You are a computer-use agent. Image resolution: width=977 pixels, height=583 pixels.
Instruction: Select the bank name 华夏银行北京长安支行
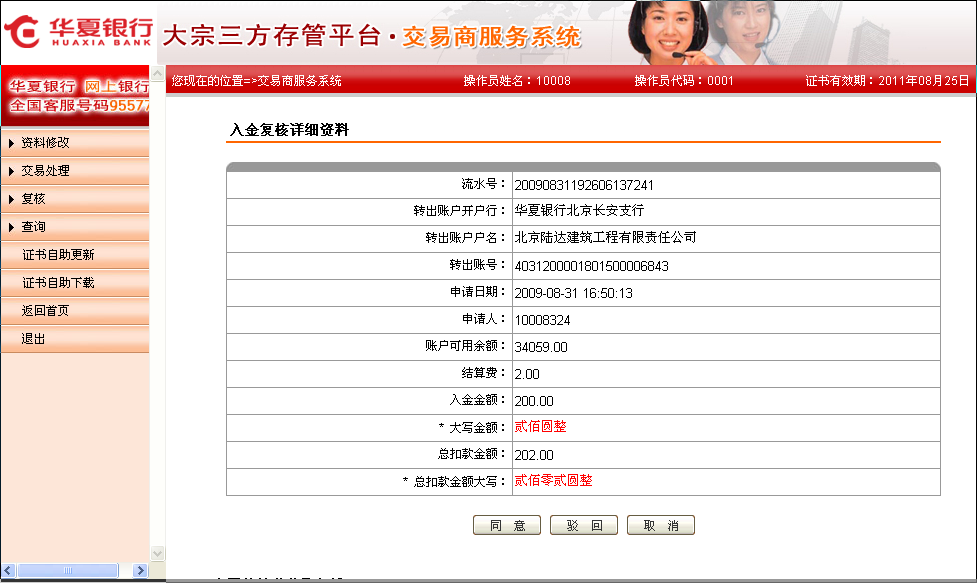(579, 211)
